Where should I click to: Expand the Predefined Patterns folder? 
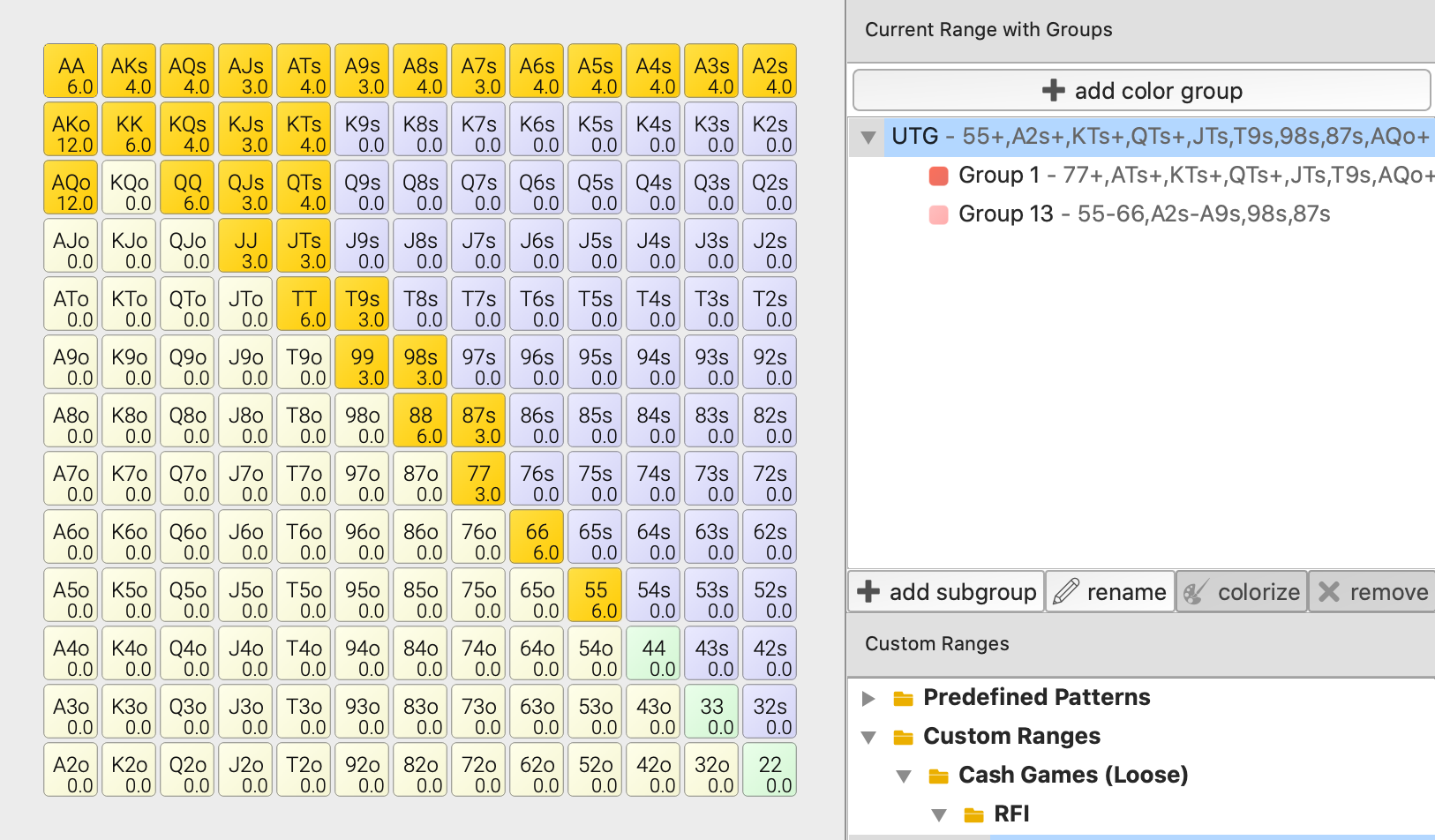pyautogui.click(x=868, y=698)
